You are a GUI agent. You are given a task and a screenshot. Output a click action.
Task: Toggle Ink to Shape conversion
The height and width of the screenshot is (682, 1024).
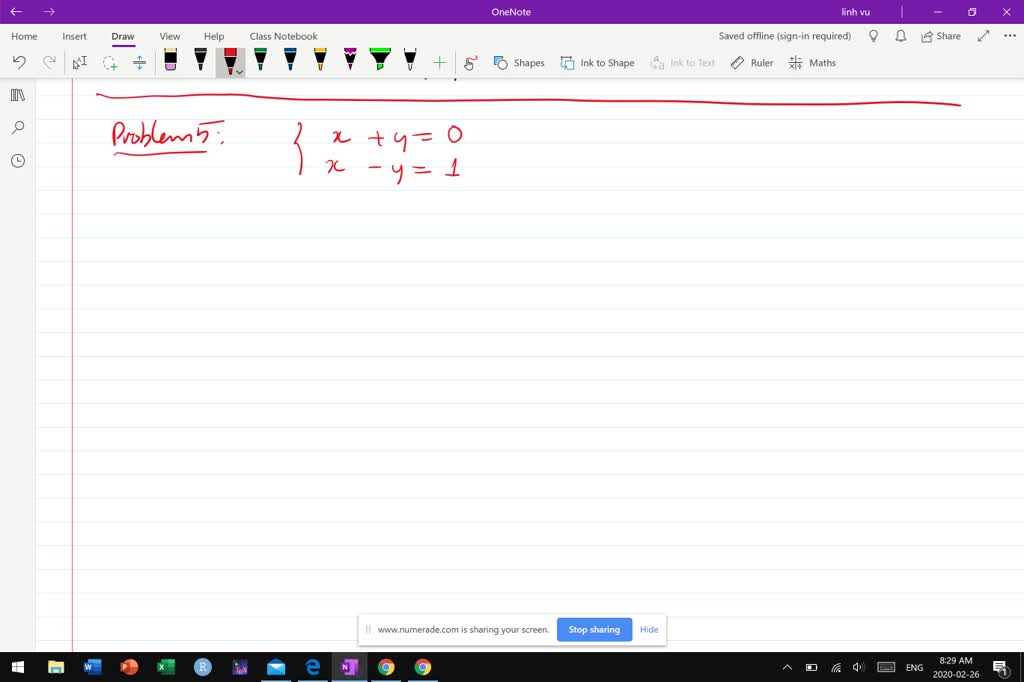coord(597,62)
